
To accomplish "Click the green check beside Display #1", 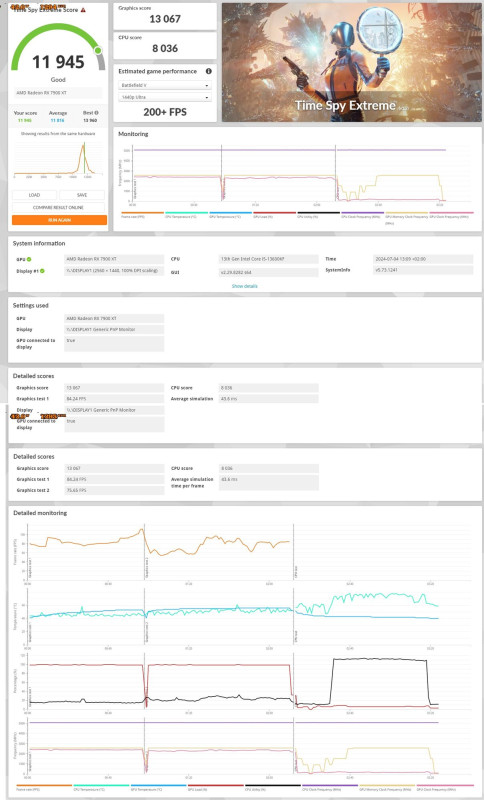I will [42, 271].
